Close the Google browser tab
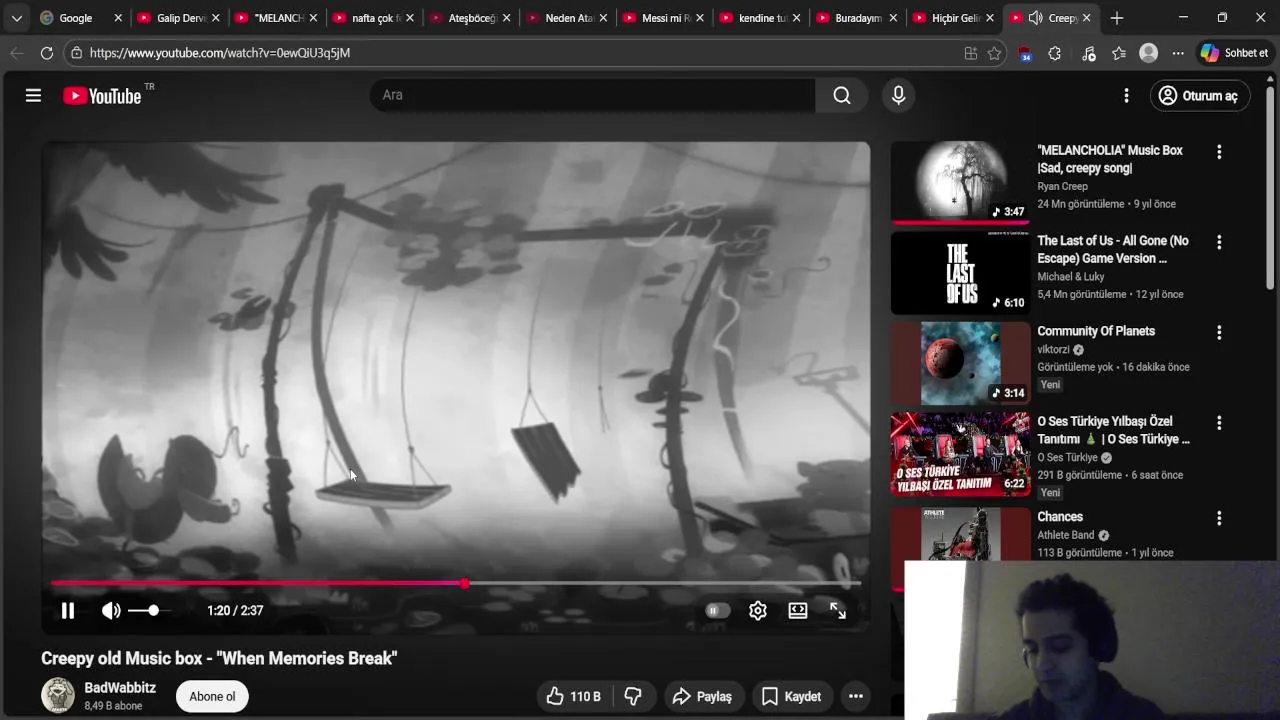 click(117, 18)
